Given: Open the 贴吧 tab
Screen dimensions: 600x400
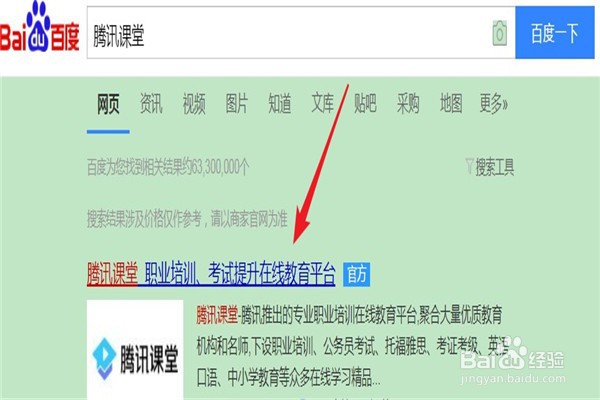Looking at the screenshot, I should coord(365,103).
